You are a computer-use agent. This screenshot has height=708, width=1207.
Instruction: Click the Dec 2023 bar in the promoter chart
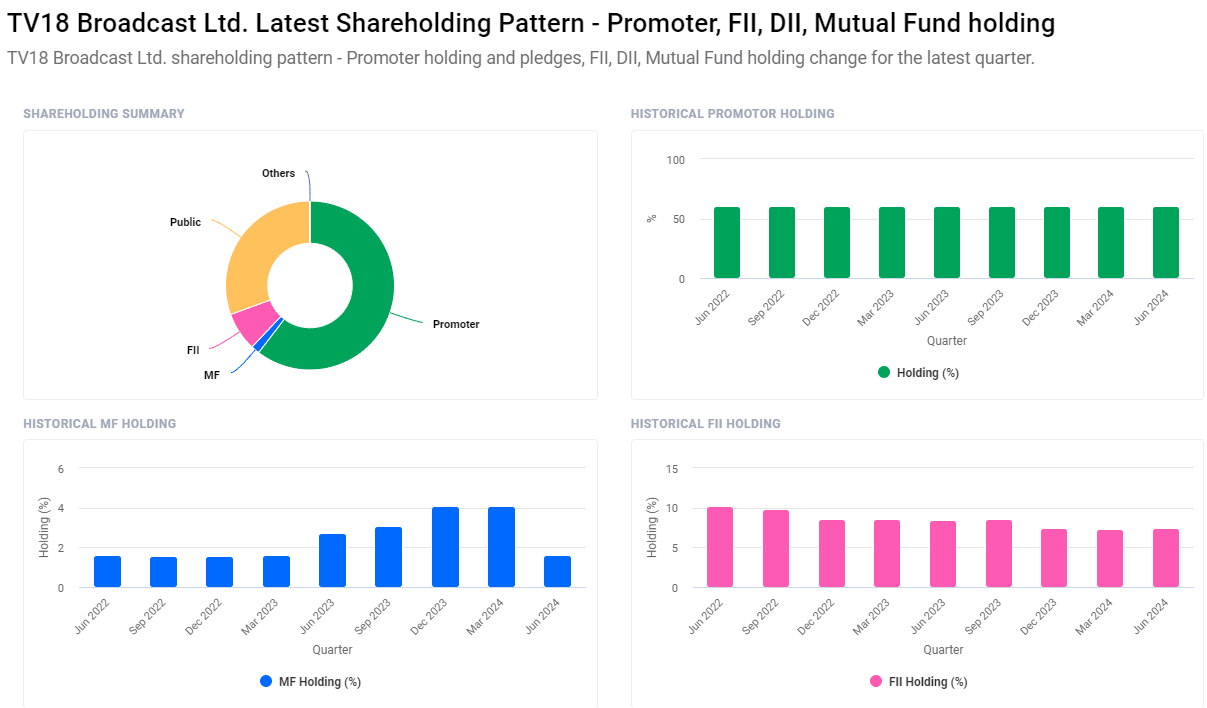[x=1057, y=243]
